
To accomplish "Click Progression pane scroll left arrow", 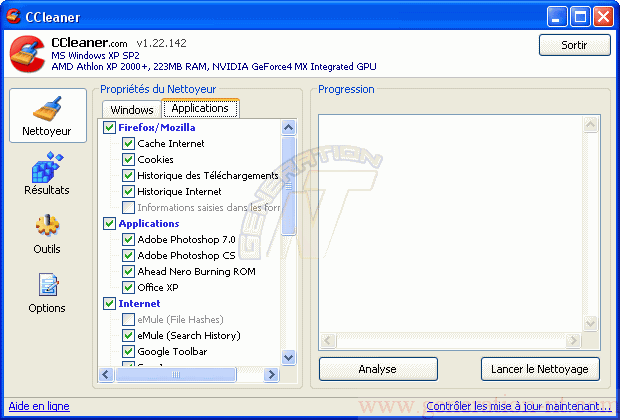I will (328, 341).
